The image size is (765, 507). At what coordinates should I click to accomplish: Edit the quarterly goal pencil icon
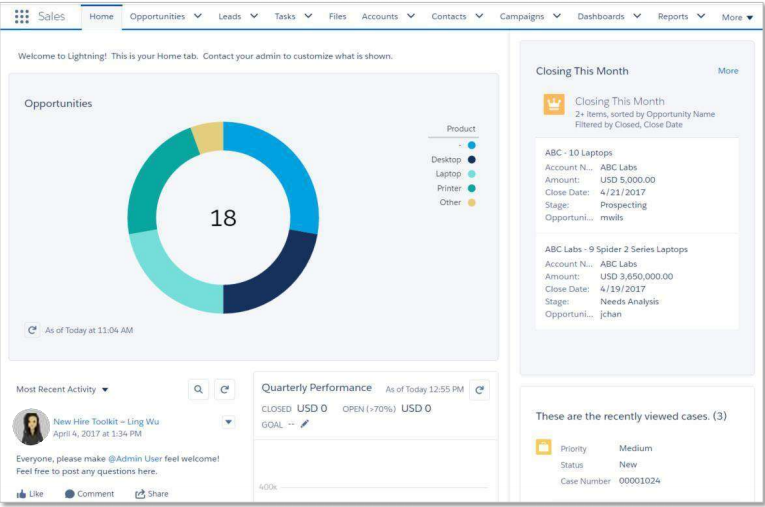pos(305,424)
